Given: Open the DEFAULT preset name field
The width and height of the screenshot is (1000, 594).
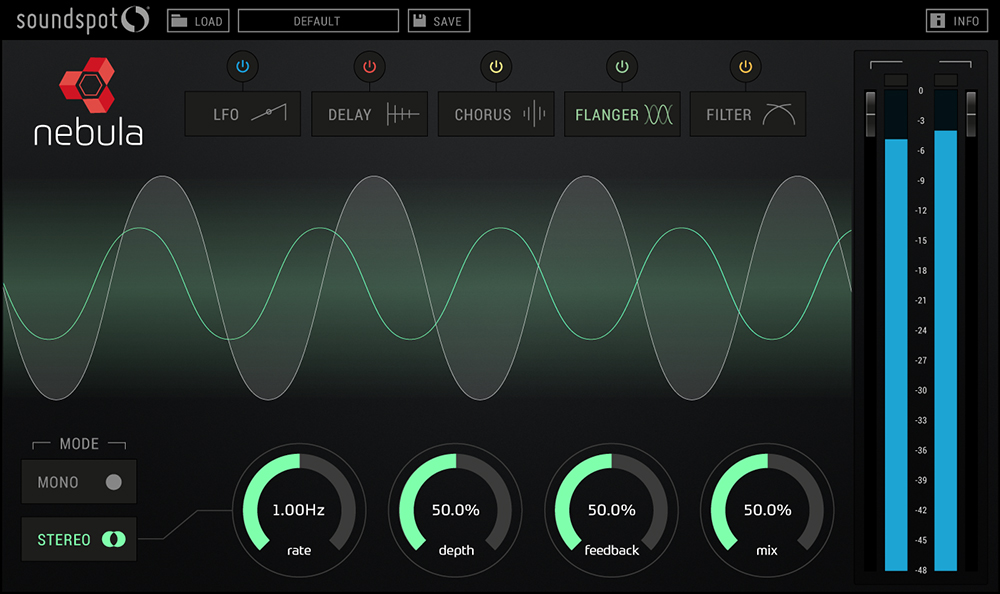Looking at the screenshot, I should (318, 21).
